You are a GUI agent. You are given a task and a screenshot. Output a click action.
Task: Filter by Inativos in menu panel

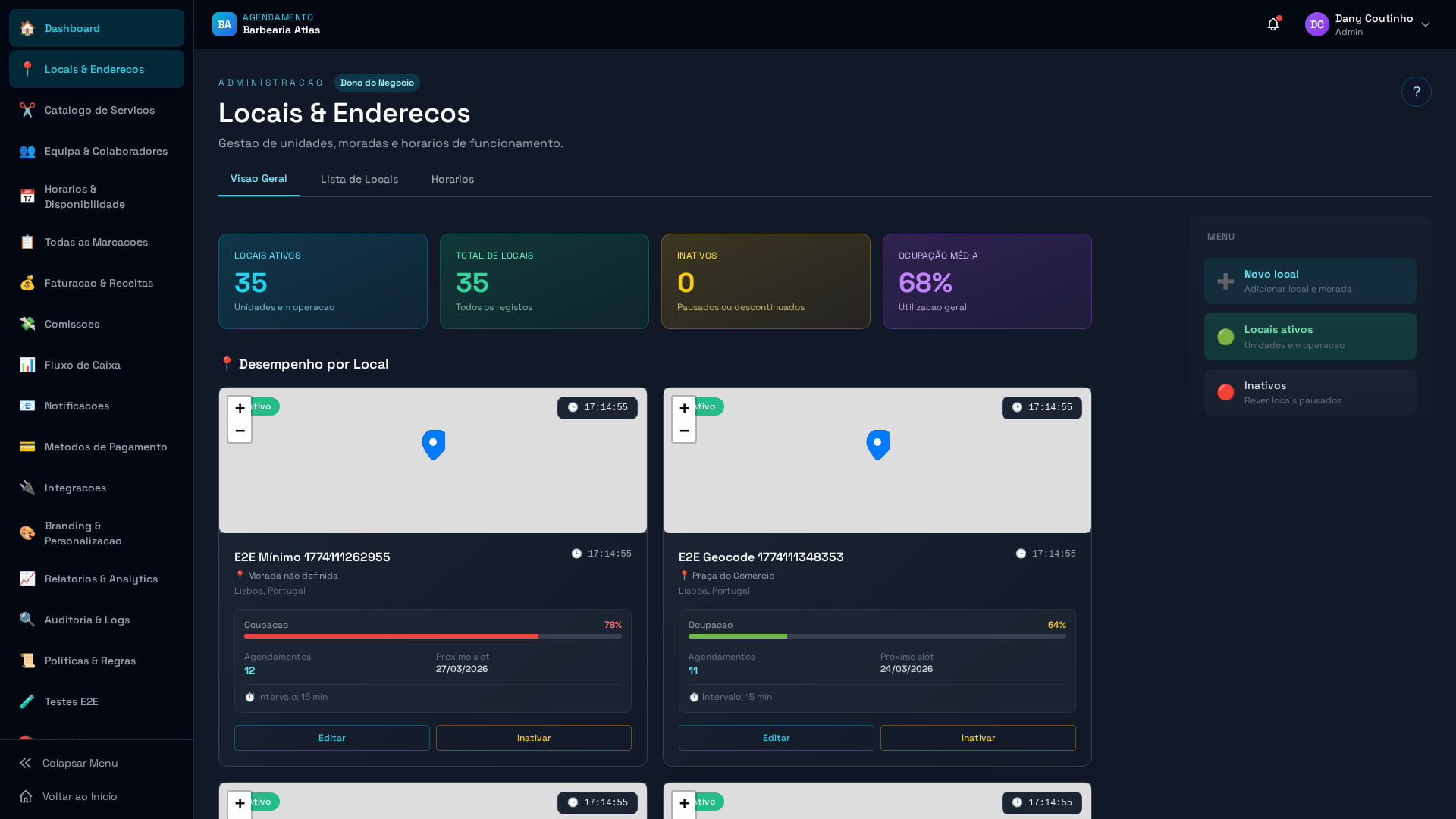[1310, 393]
